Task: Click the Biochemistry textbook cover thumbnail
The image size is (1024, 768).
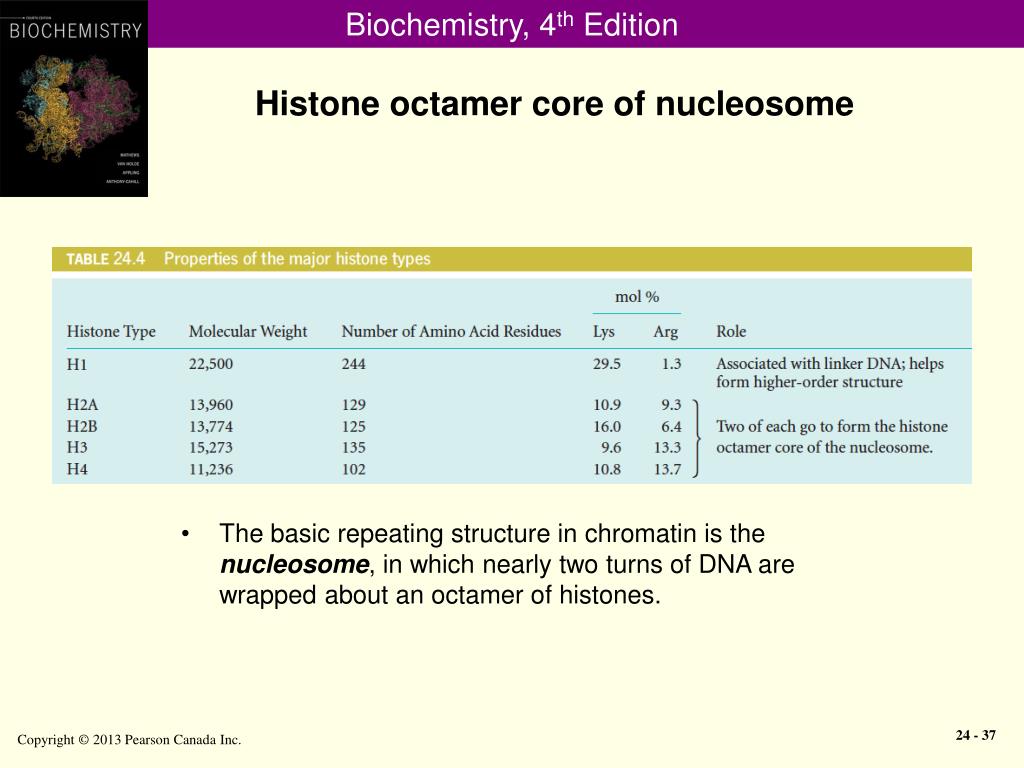Action: pos(74,99)
